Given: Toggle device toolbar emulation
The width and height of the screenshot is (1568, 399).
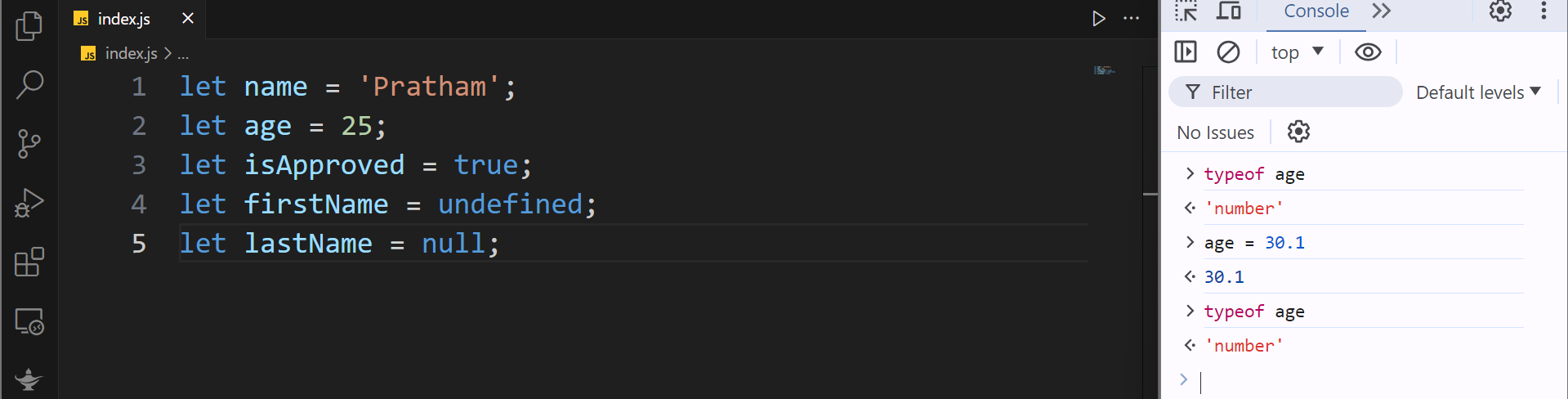Looking at the screenshot, I should click(x=1229, y=11).
